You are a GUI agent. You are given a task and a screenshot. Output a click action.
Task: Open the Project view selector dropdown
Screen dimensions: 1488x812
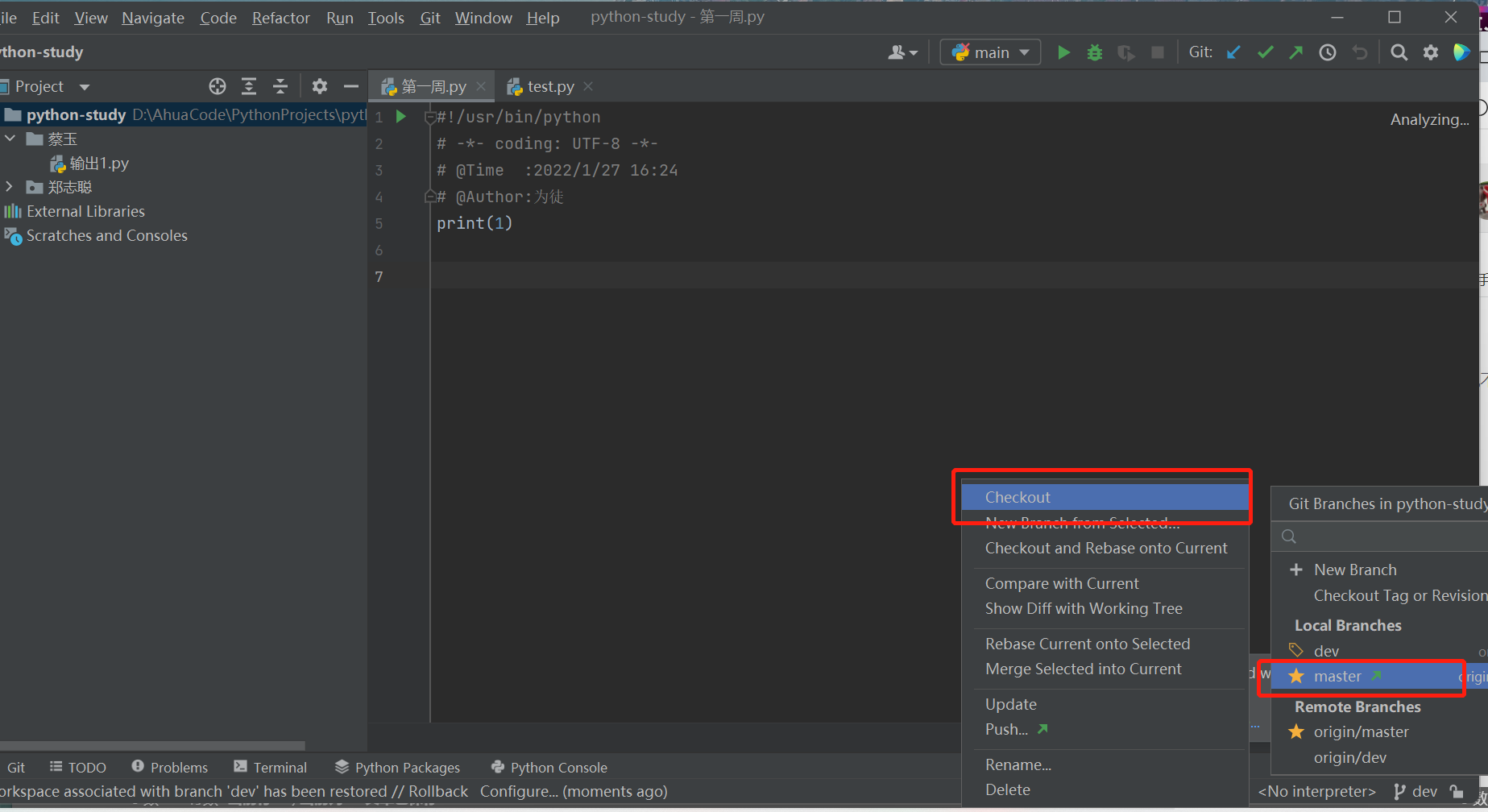(x=85, y=87)
